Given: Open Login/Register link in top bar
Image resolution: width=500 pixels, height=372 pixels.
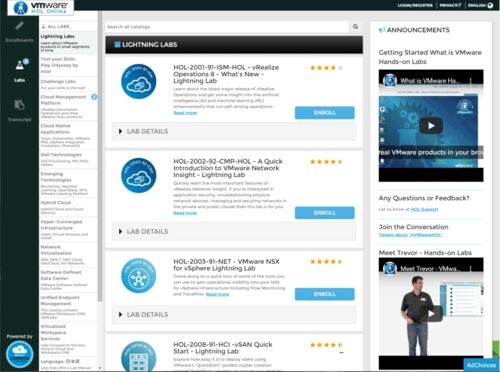Looking at the screenshot, I should click(x=415, y=5).
